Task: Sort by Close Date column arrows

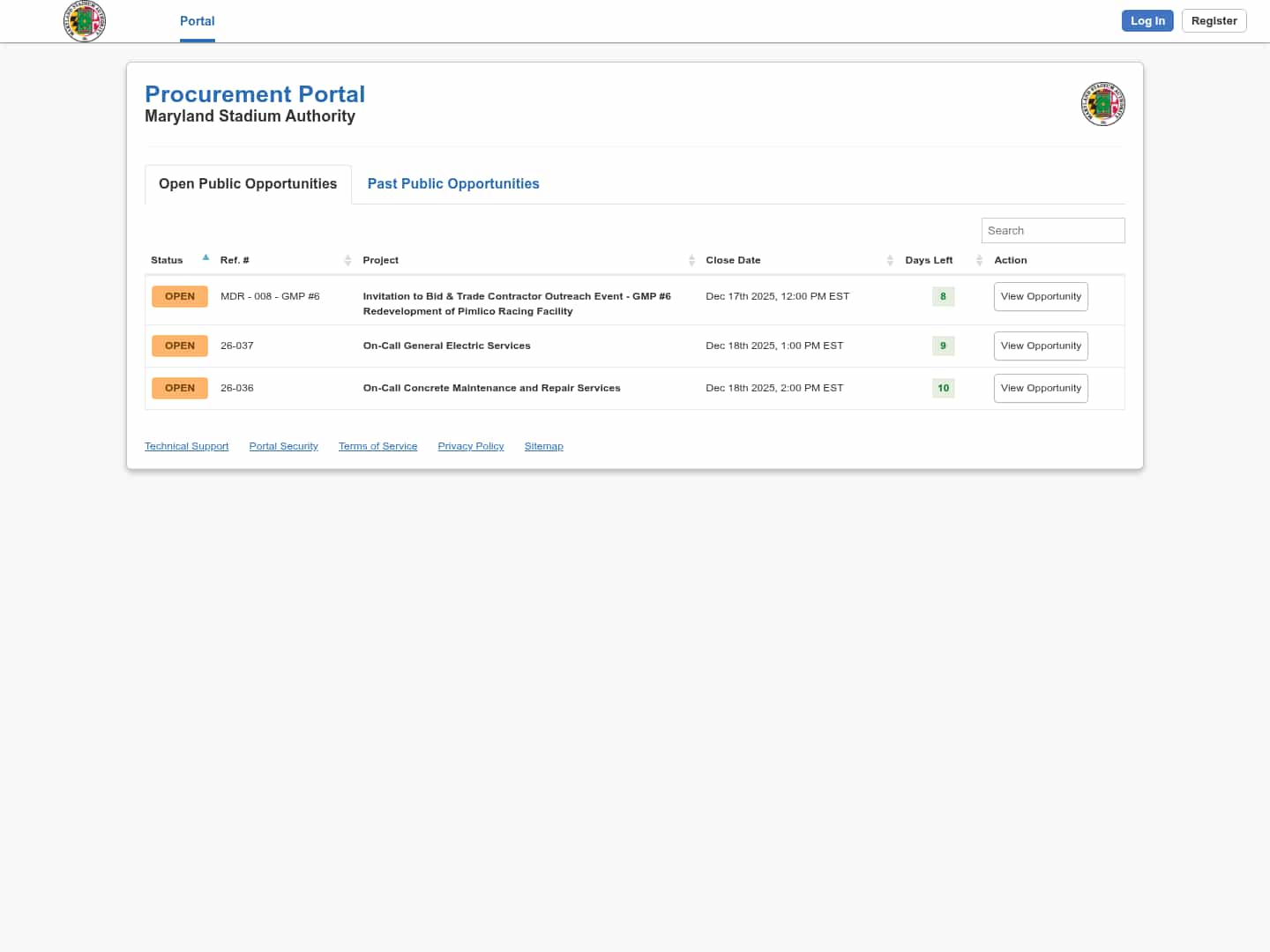Action: [x=890, y=260]
